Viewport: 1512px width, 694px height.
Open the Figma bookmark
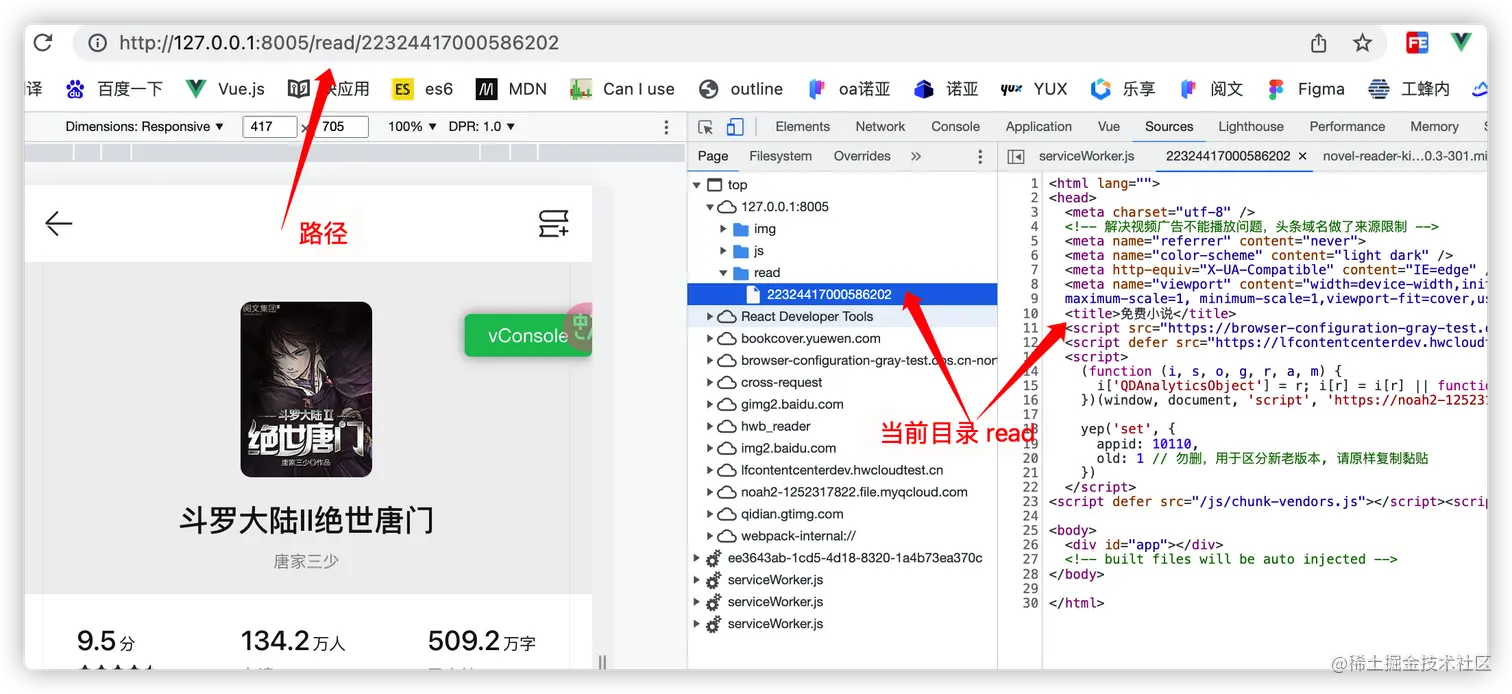click(1305, 89)
